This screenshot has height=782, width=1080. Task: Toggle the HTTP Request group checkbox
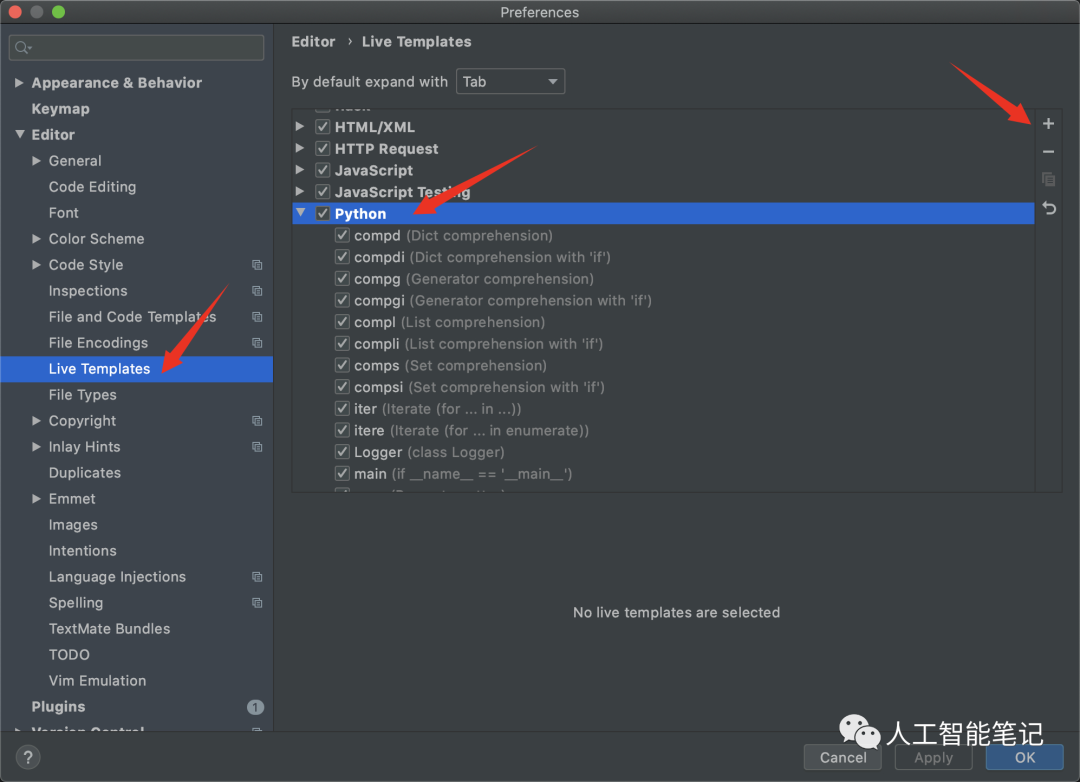(x=322, y=148)
